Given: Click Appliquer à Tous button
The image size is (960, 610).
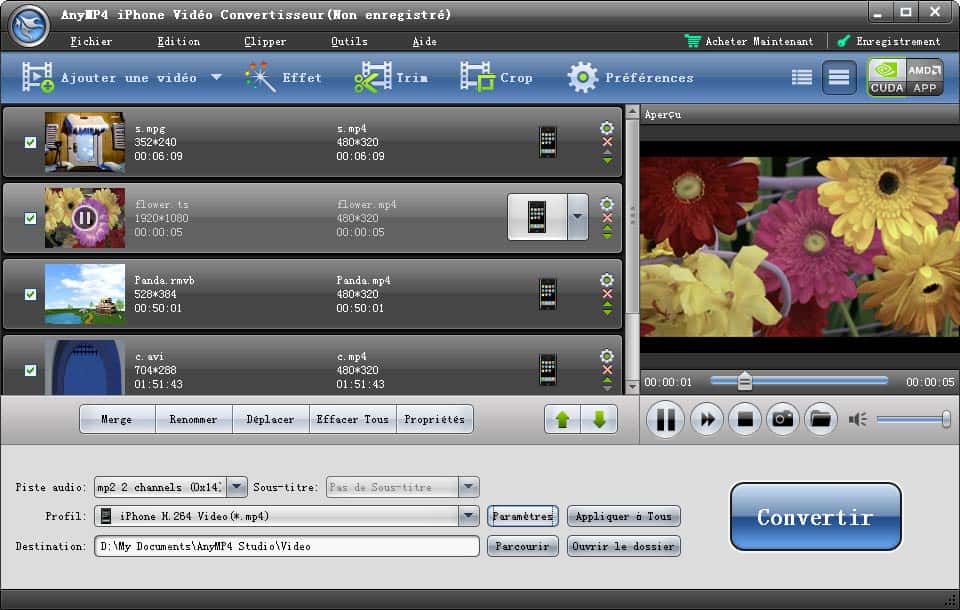Looking at the screenshot, I should tap(623, 516).
